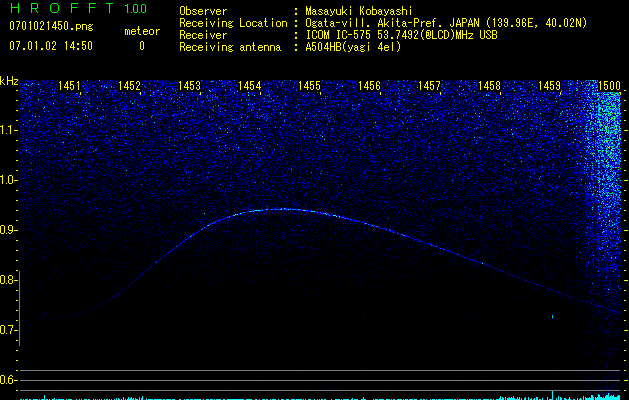Viewport: 629px width, 400px height.
Task: Click the 1459 time marker
Action: pos(549,87)
